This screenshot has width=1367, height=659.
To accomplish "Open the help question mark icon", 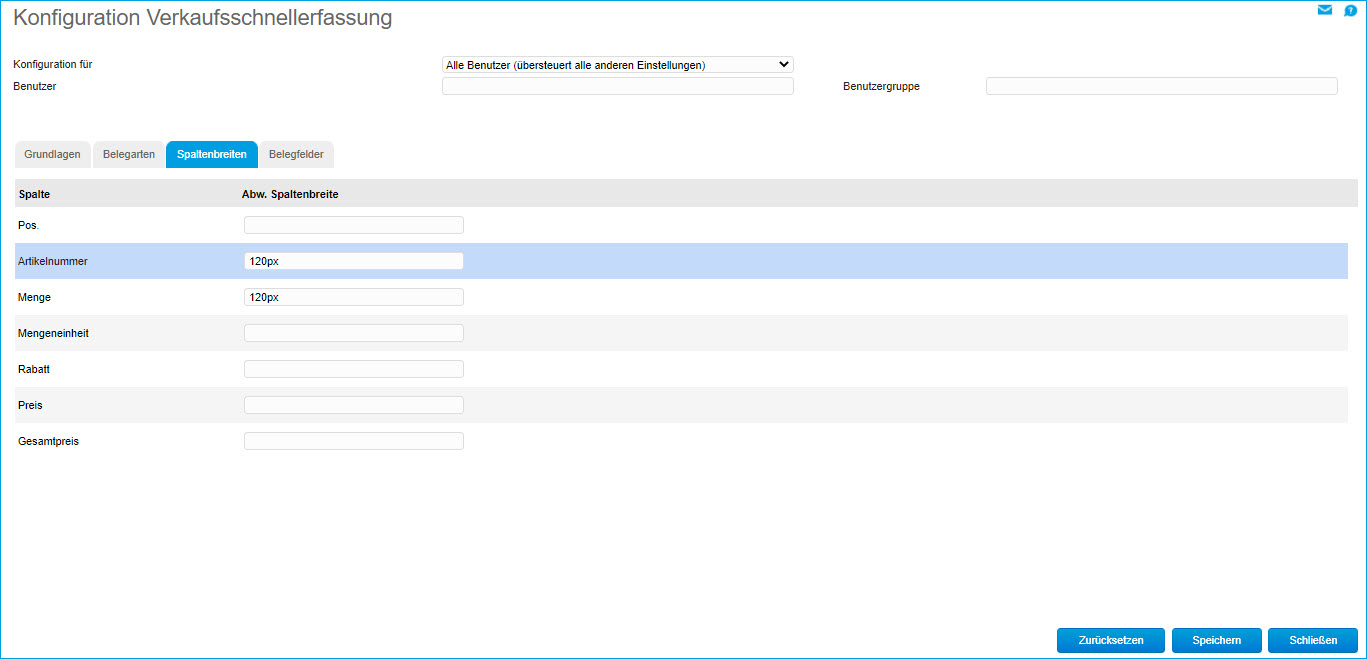I will pyautogui.click(x=1350, y=11).
